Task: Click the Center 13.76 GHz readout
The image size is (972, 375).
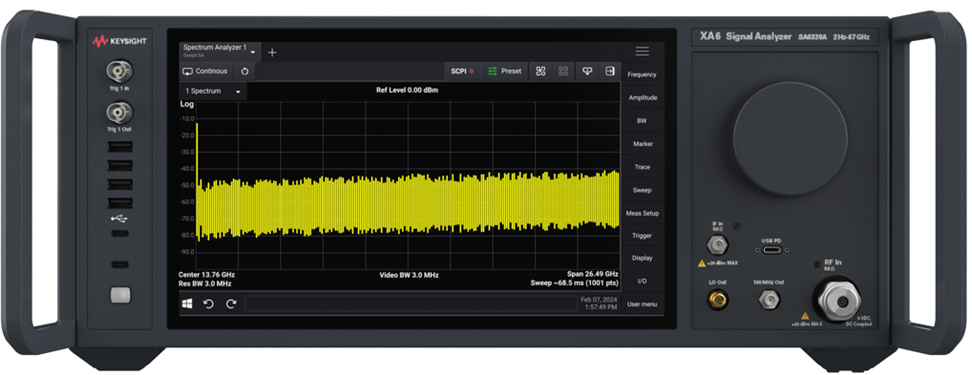Action: point(206,274)
